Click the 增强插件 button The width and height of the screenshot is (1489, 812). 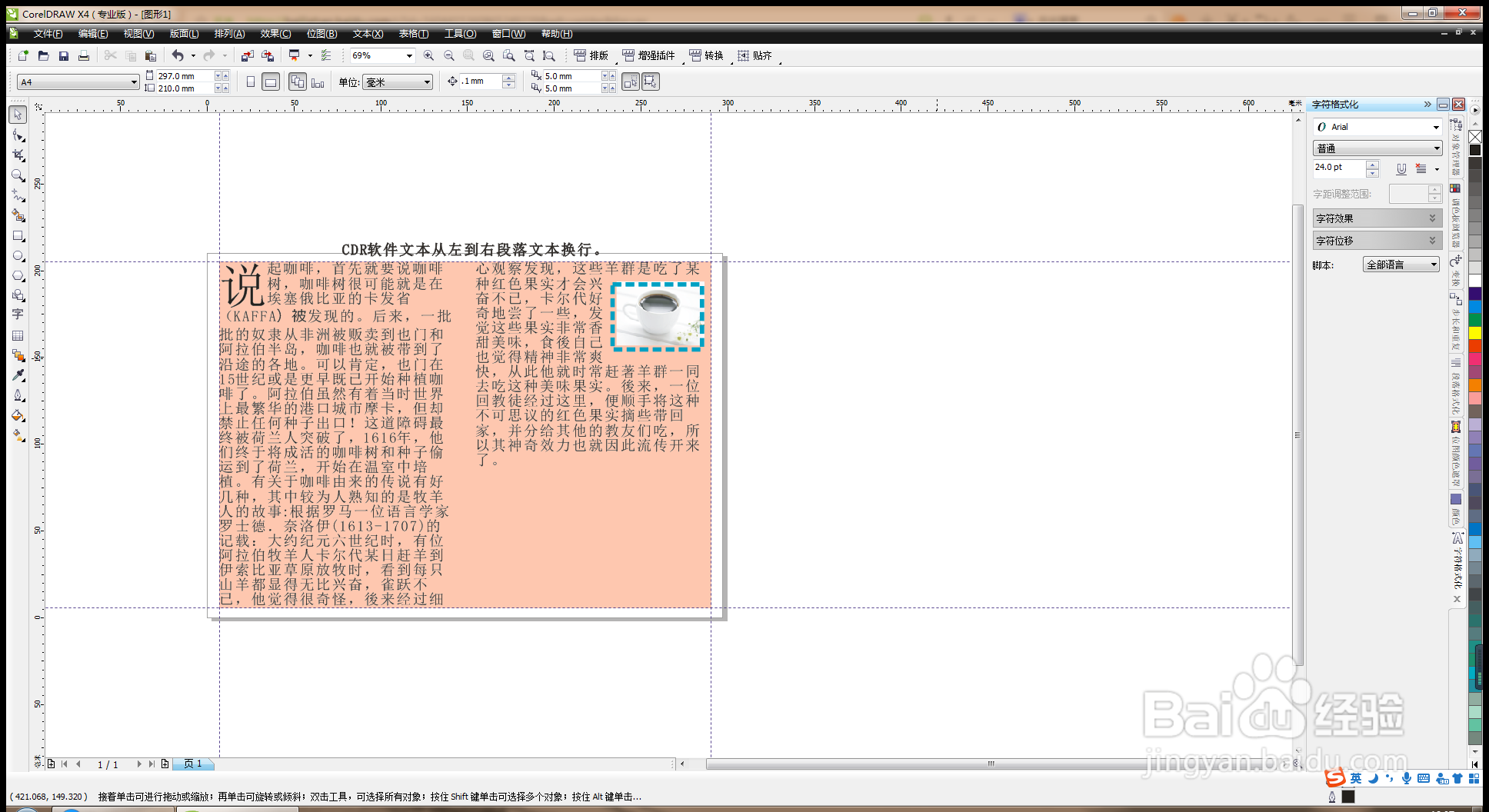648,55
